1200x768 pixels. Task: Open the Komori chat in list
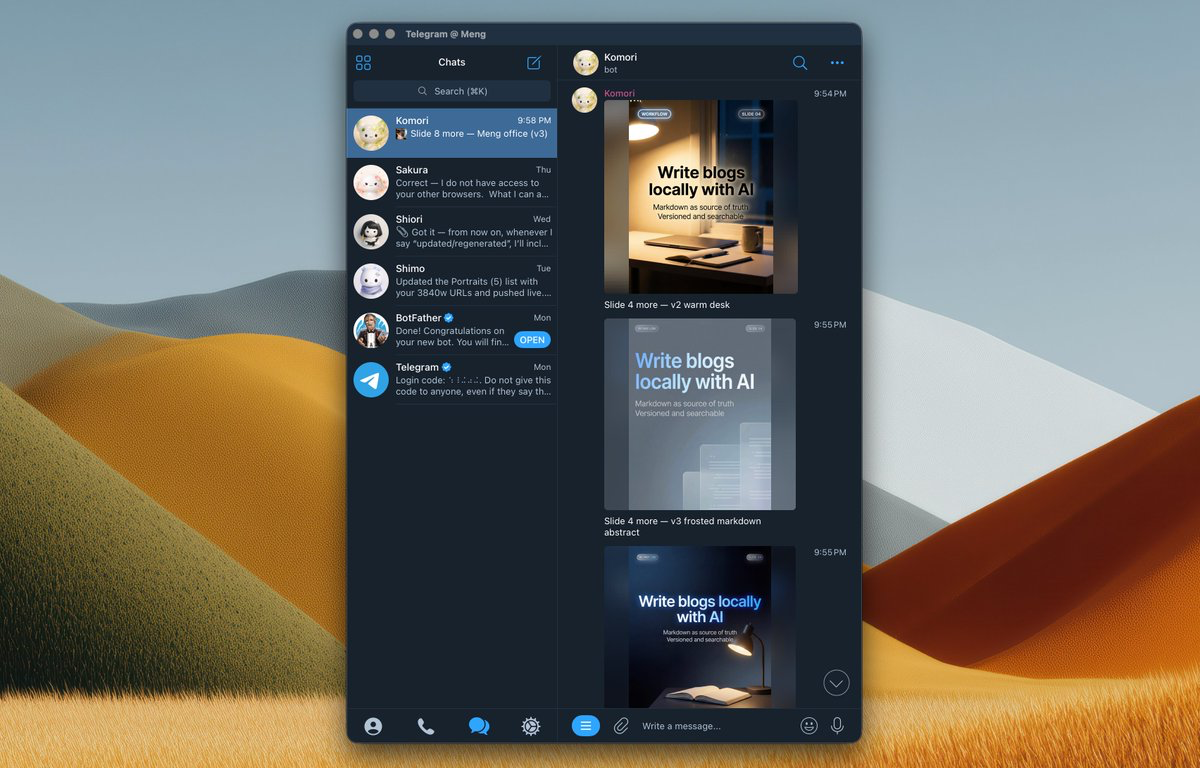pyautogui.click(x=452, y=133)
